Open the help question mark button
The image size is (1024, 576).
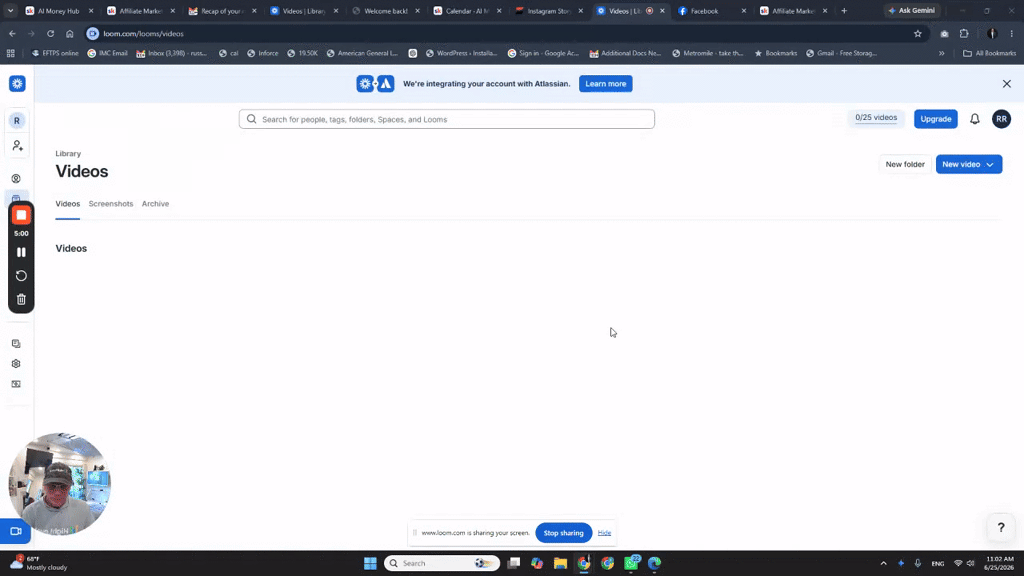click(x=1000, y=528)
